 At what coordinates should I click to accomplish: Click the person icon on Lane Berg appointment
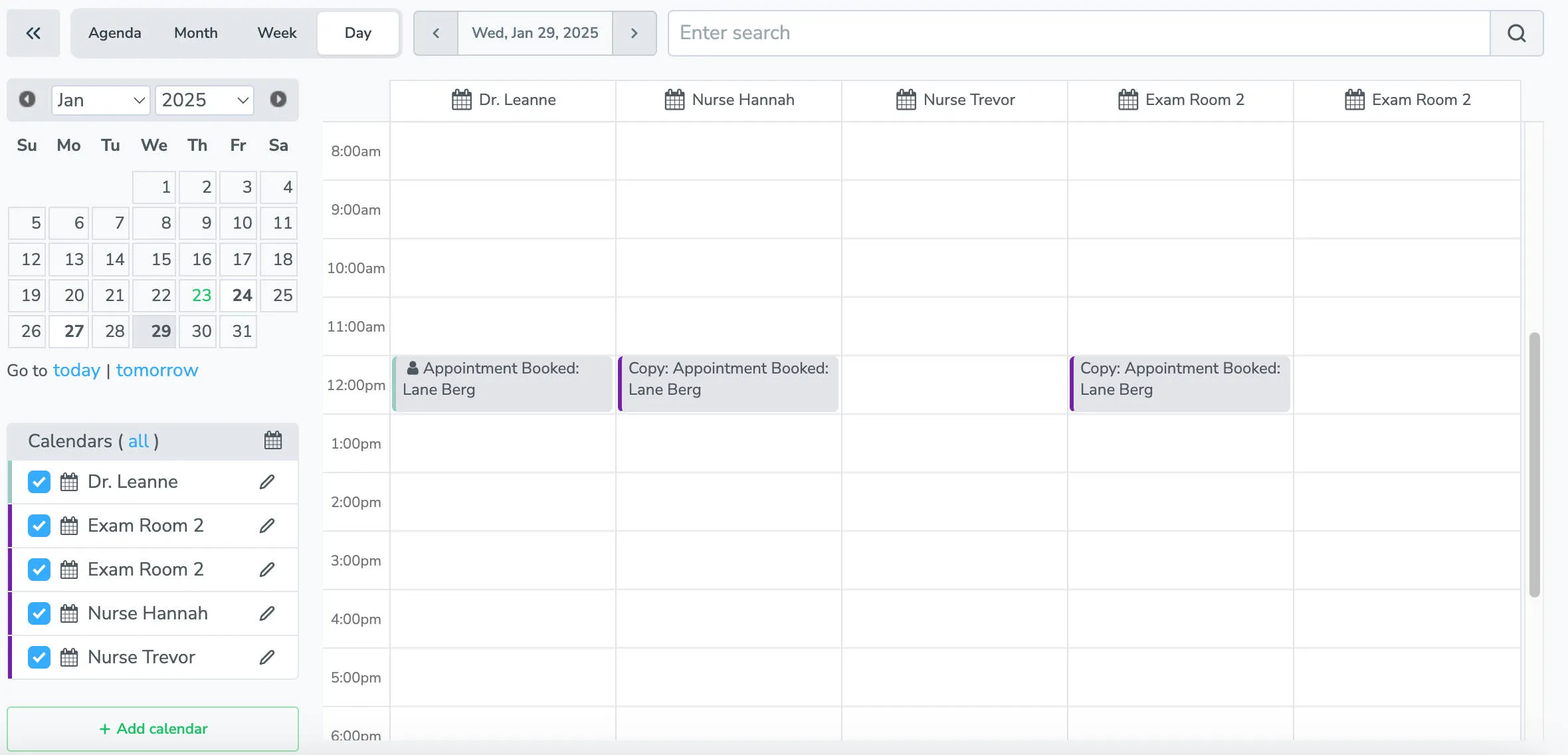click(x=412, y=368)
